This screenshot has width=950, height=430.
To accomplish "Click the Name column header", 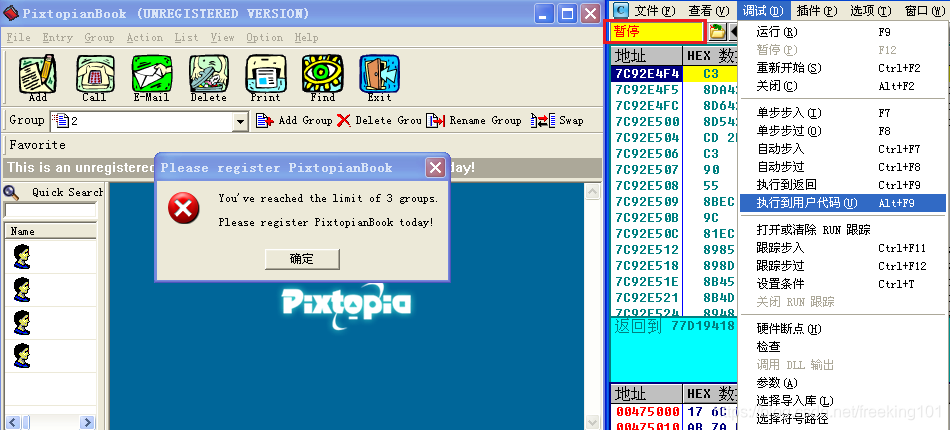I will [x=50, y=231].
